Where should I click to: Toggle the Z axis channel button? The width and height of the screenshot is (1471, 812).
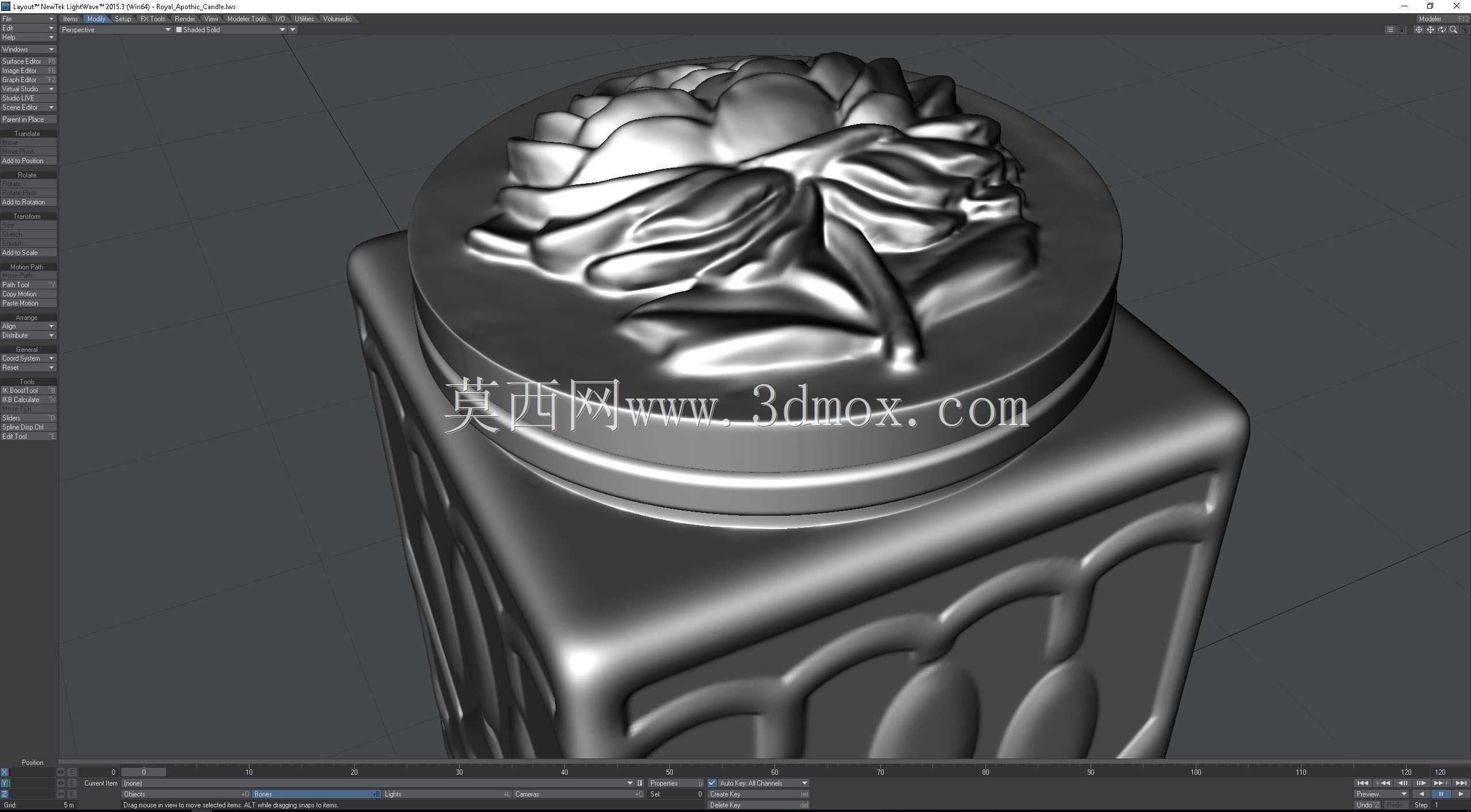click(5, 794)
